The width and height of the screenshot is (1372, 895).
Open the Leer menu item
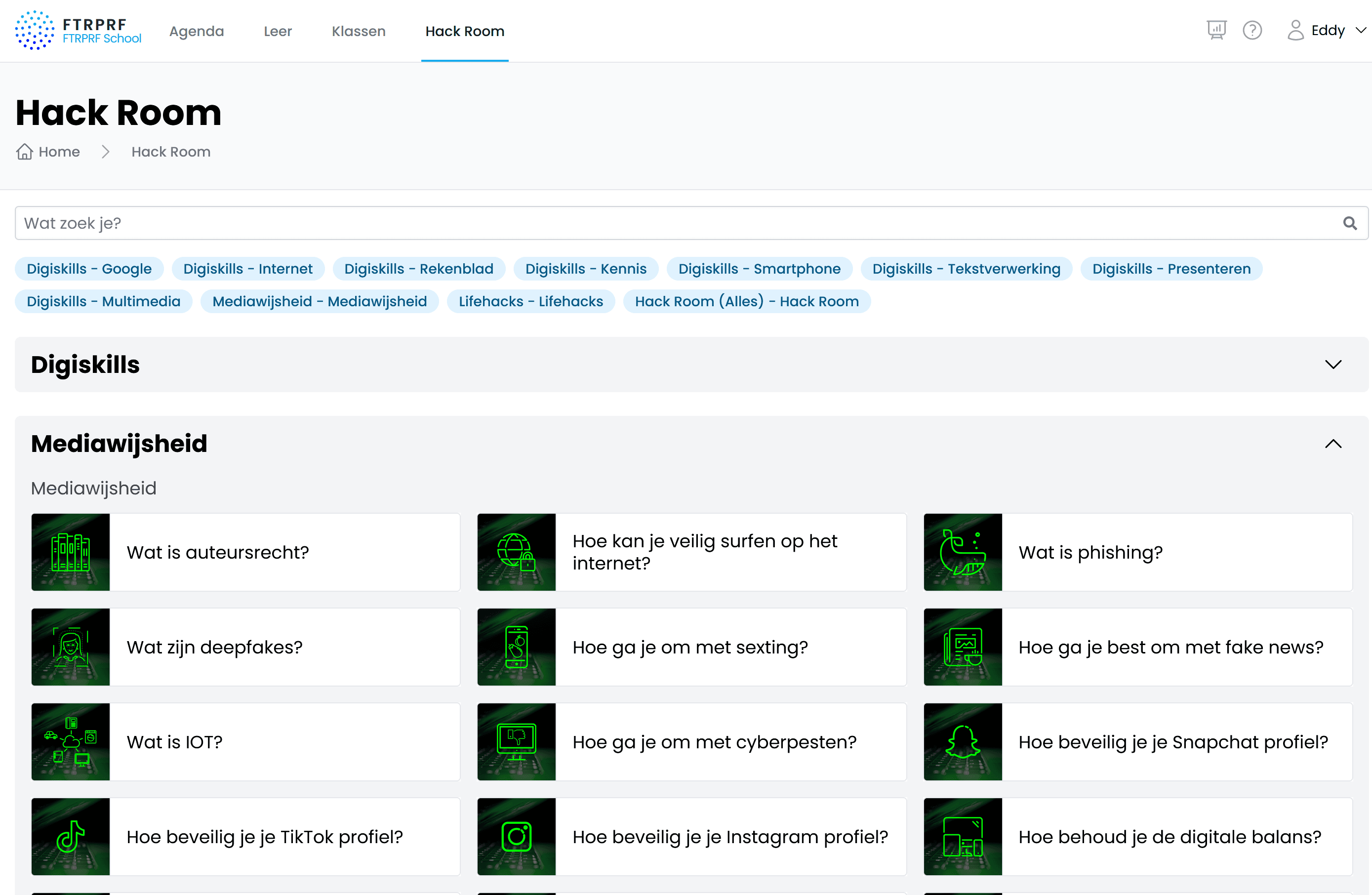click(278, 31)
